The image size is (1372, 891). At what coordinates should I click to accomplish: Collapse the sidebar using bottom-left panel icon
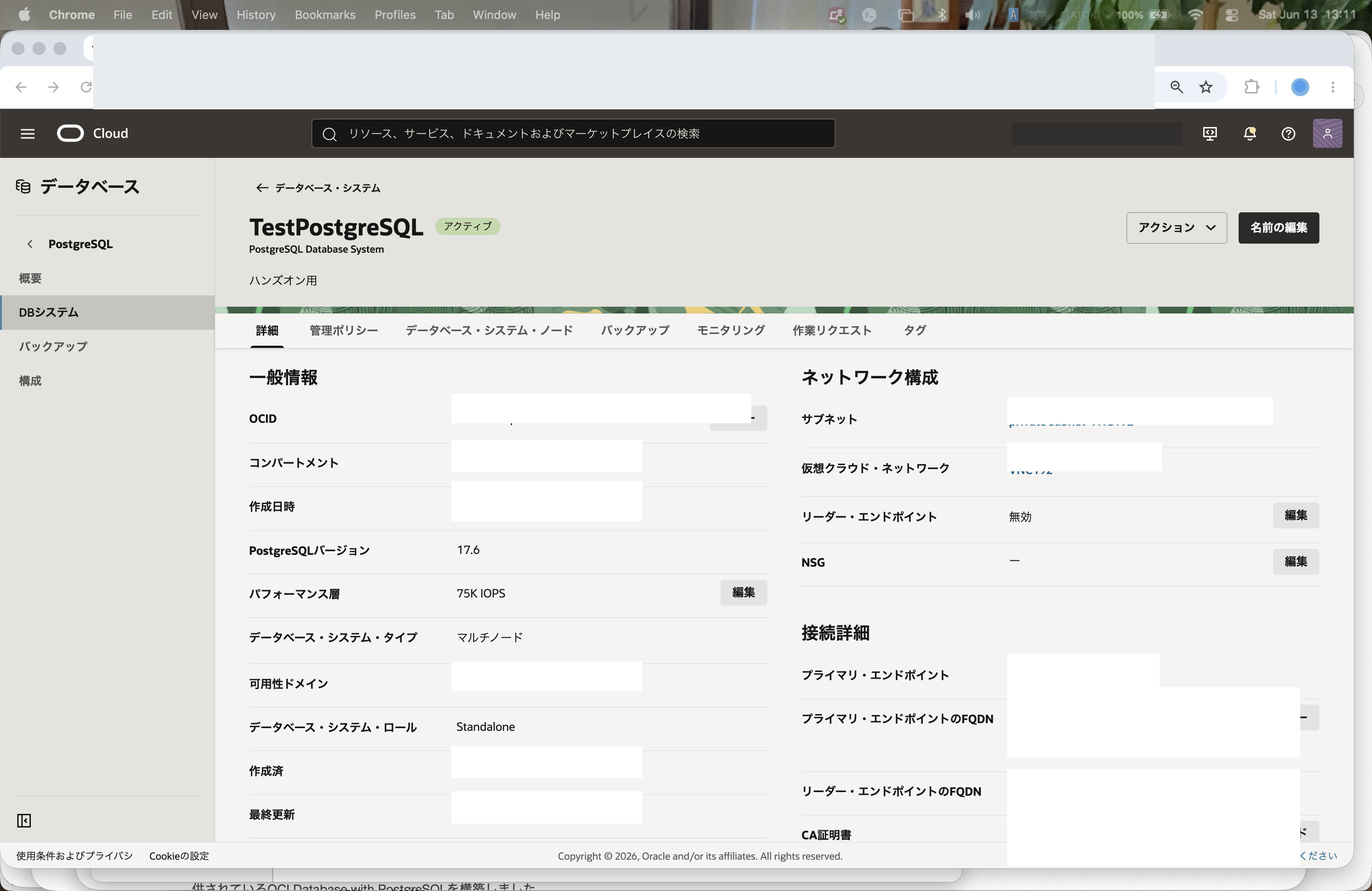pyautogui.click(x=24, y=820)
